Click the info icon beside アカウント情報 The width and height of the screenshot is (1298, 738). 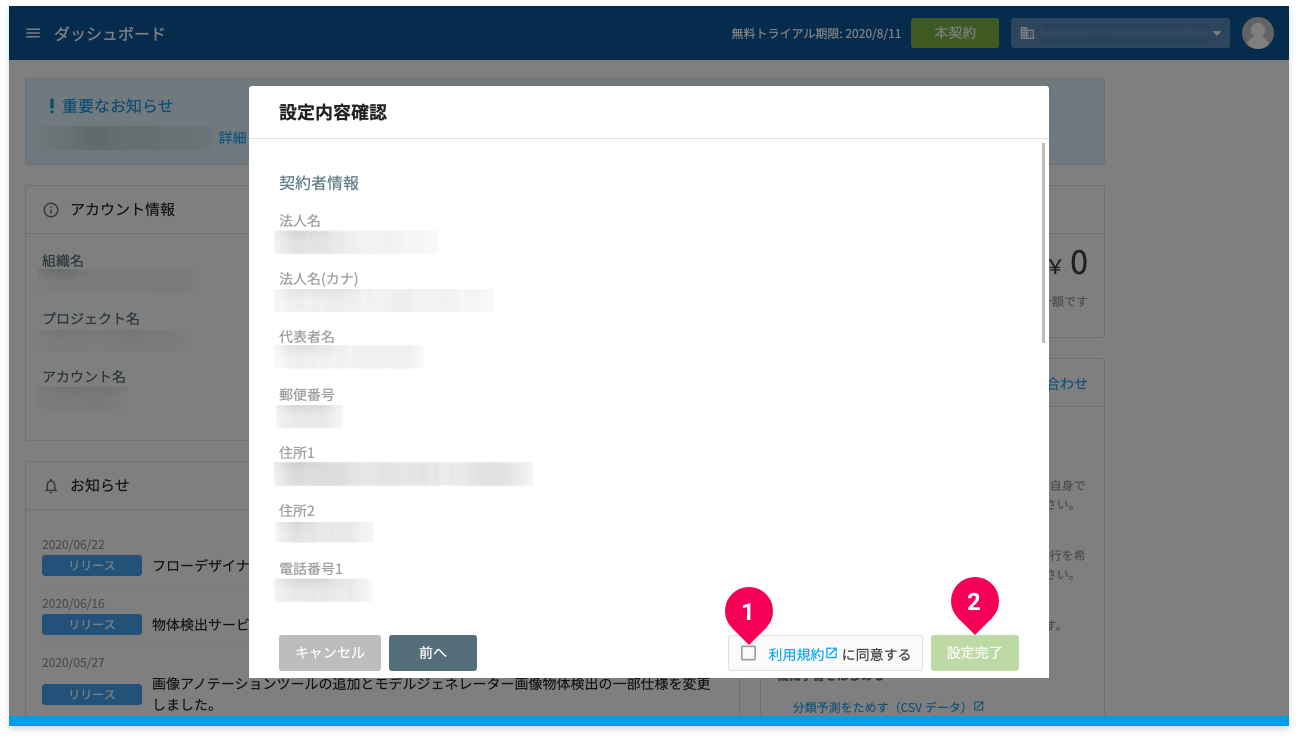pos(51,210)
